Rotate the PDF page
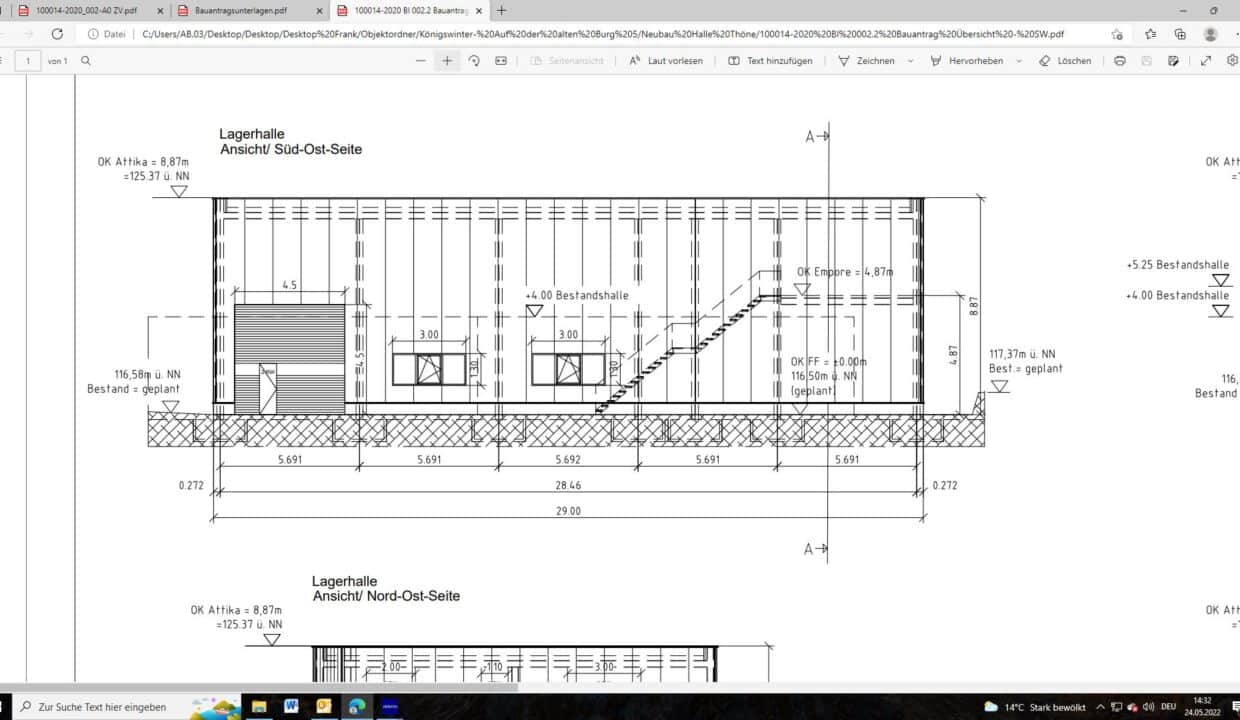 (x=474, y=61)
